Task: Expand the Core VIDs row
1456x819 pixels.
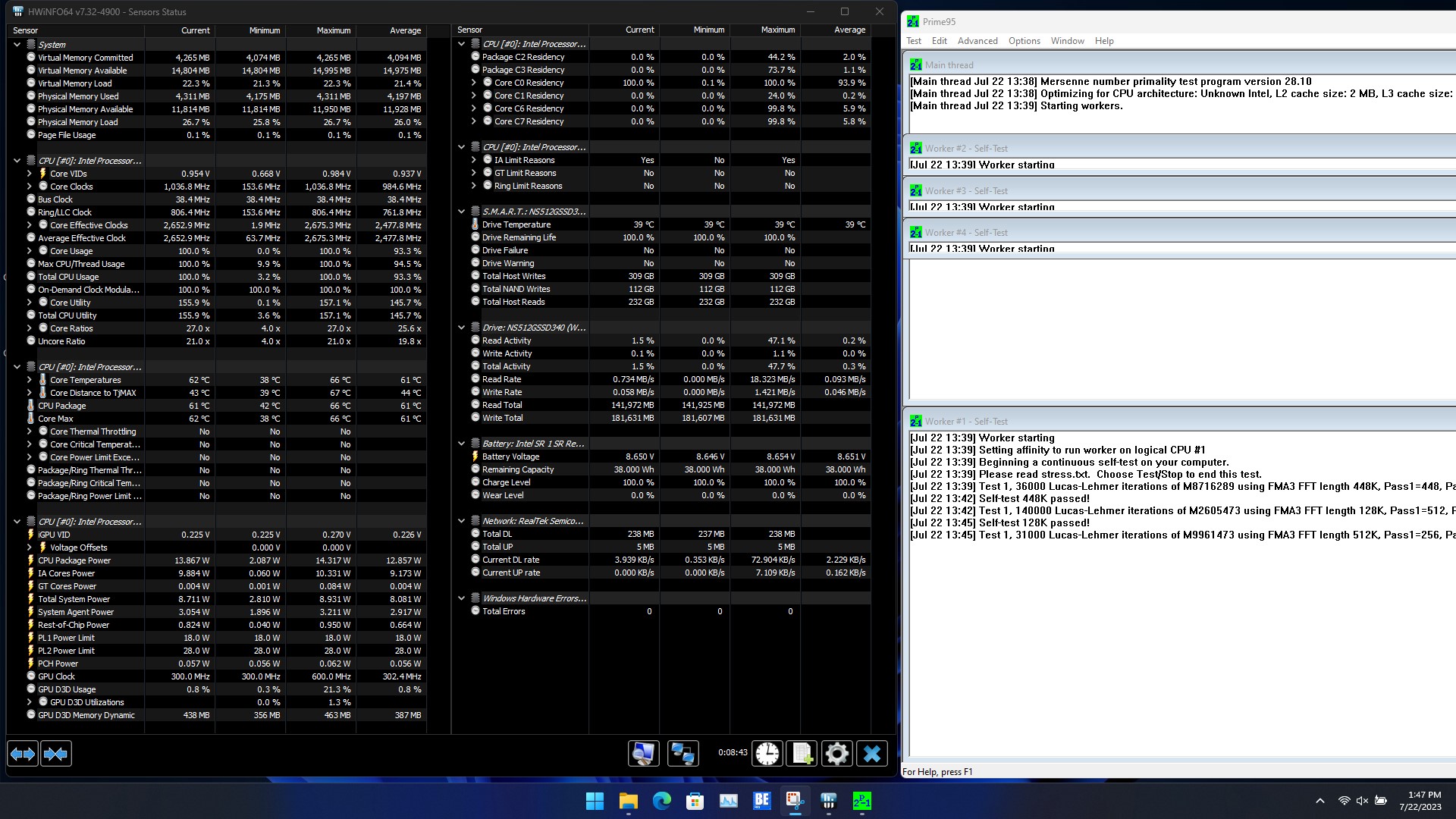Action: (30, 174)
